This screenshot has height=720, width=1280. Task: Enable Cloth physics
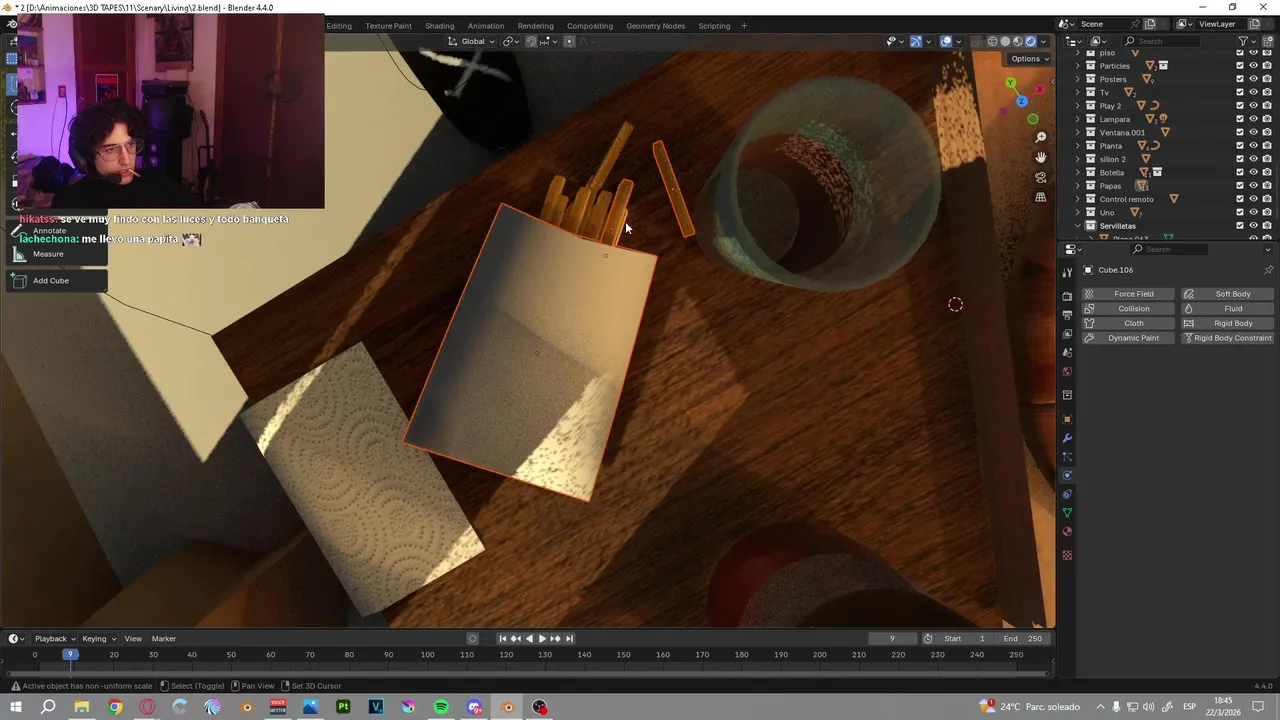pyautogui.click(x=1128, y=323)
